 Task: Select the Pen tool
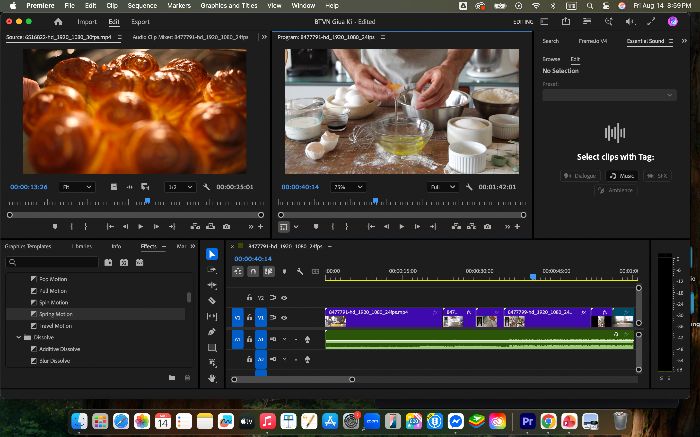[212, 332]
